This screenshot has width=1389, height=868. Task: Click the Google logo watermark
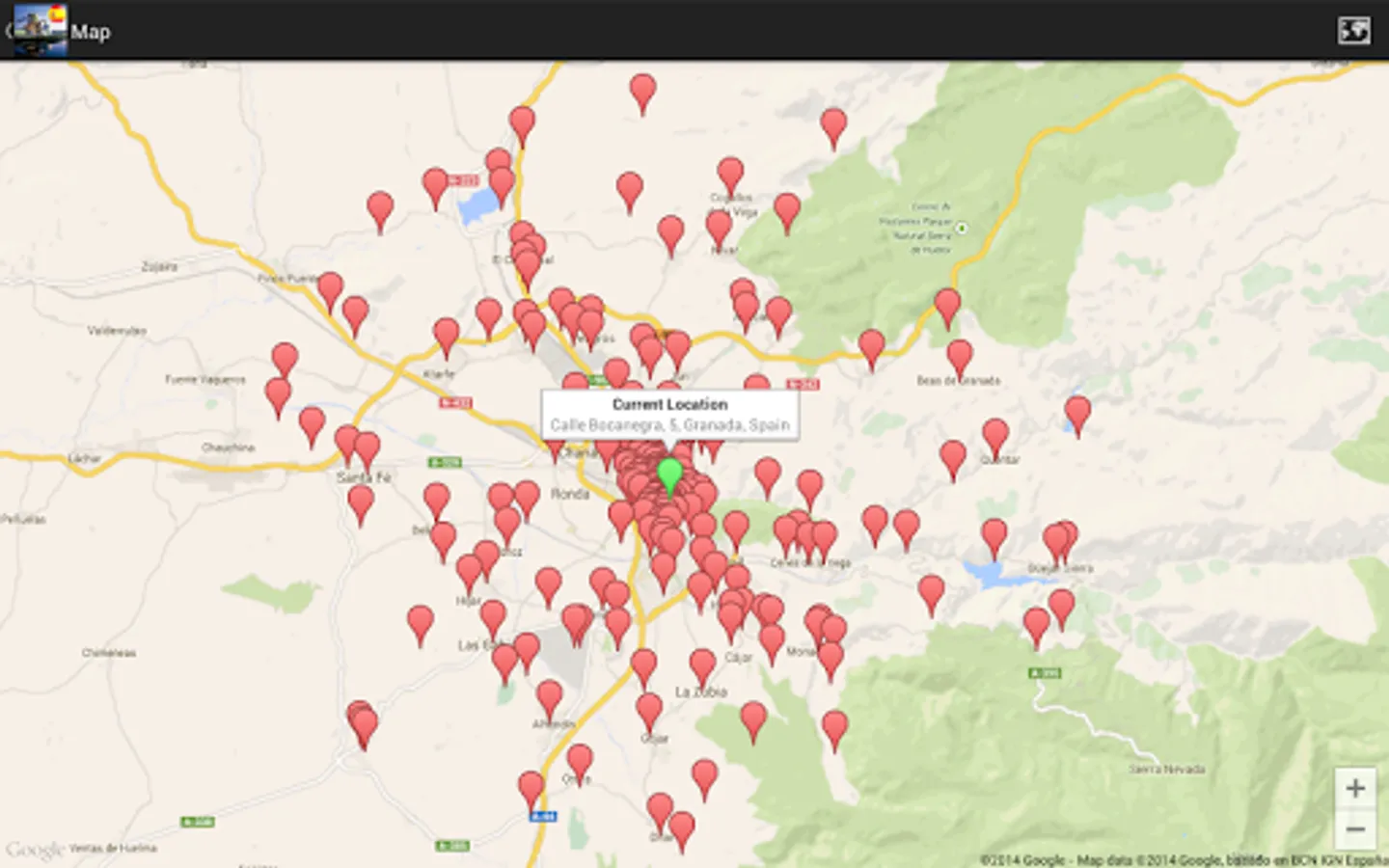coord(34,847)
